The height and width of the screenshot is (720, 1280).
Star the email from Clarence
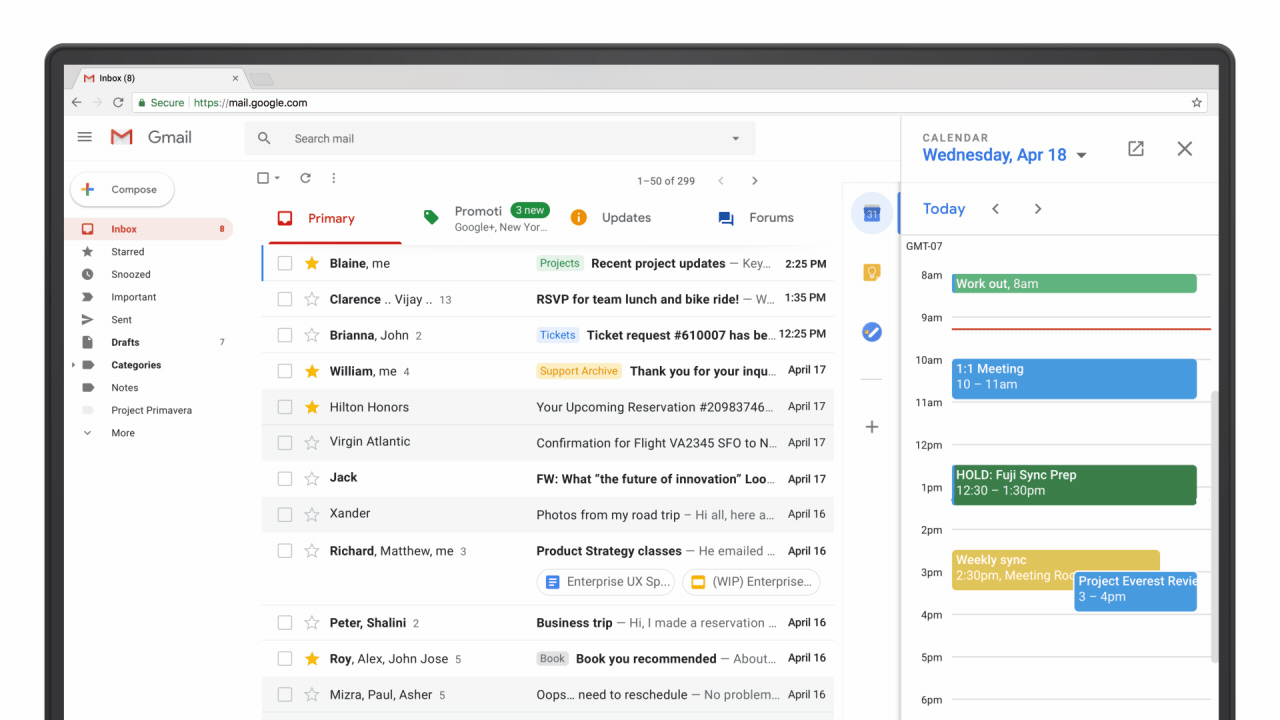pos(311,299)
